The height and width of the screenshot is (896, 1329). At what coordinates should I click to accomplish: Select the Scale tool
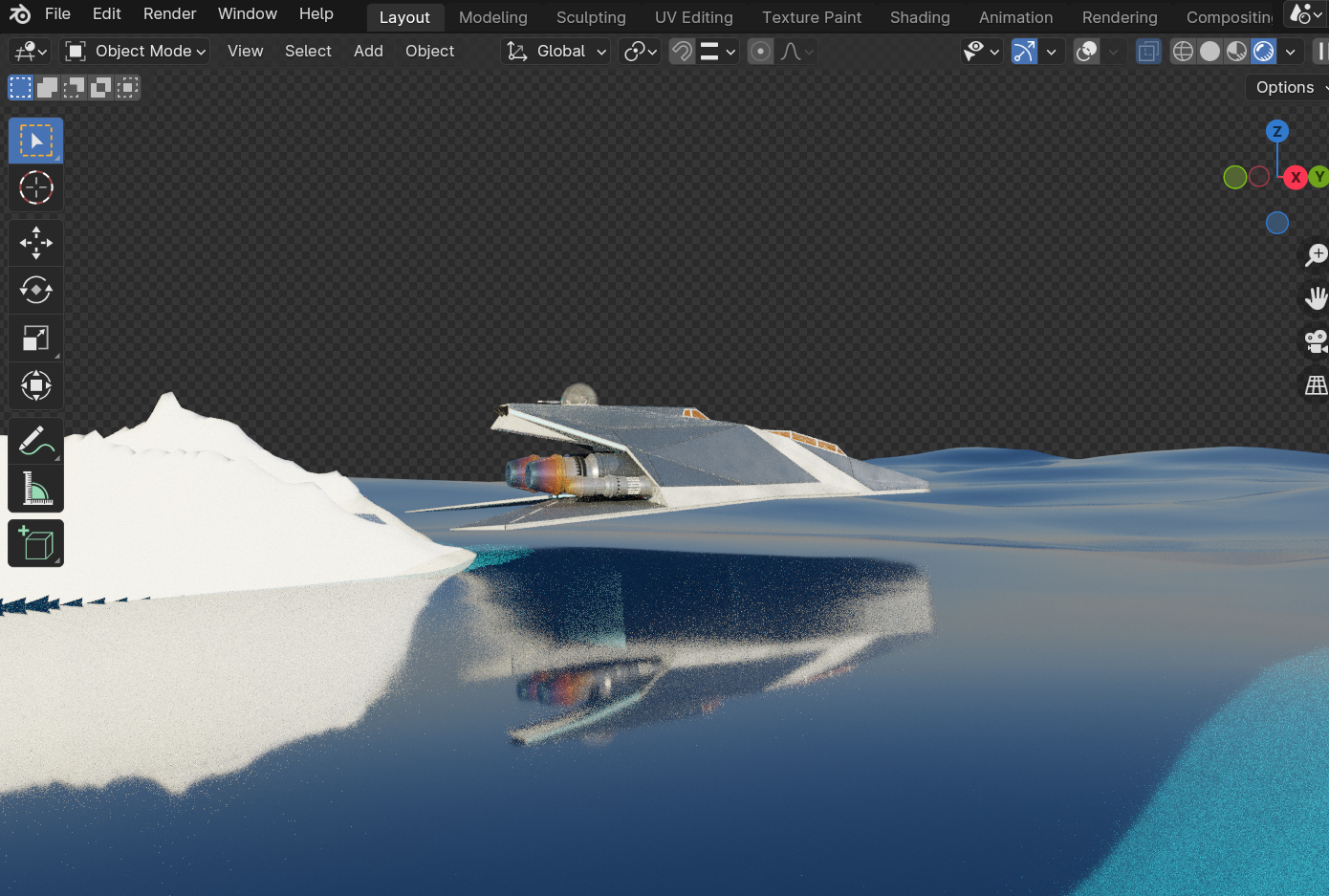36,338
